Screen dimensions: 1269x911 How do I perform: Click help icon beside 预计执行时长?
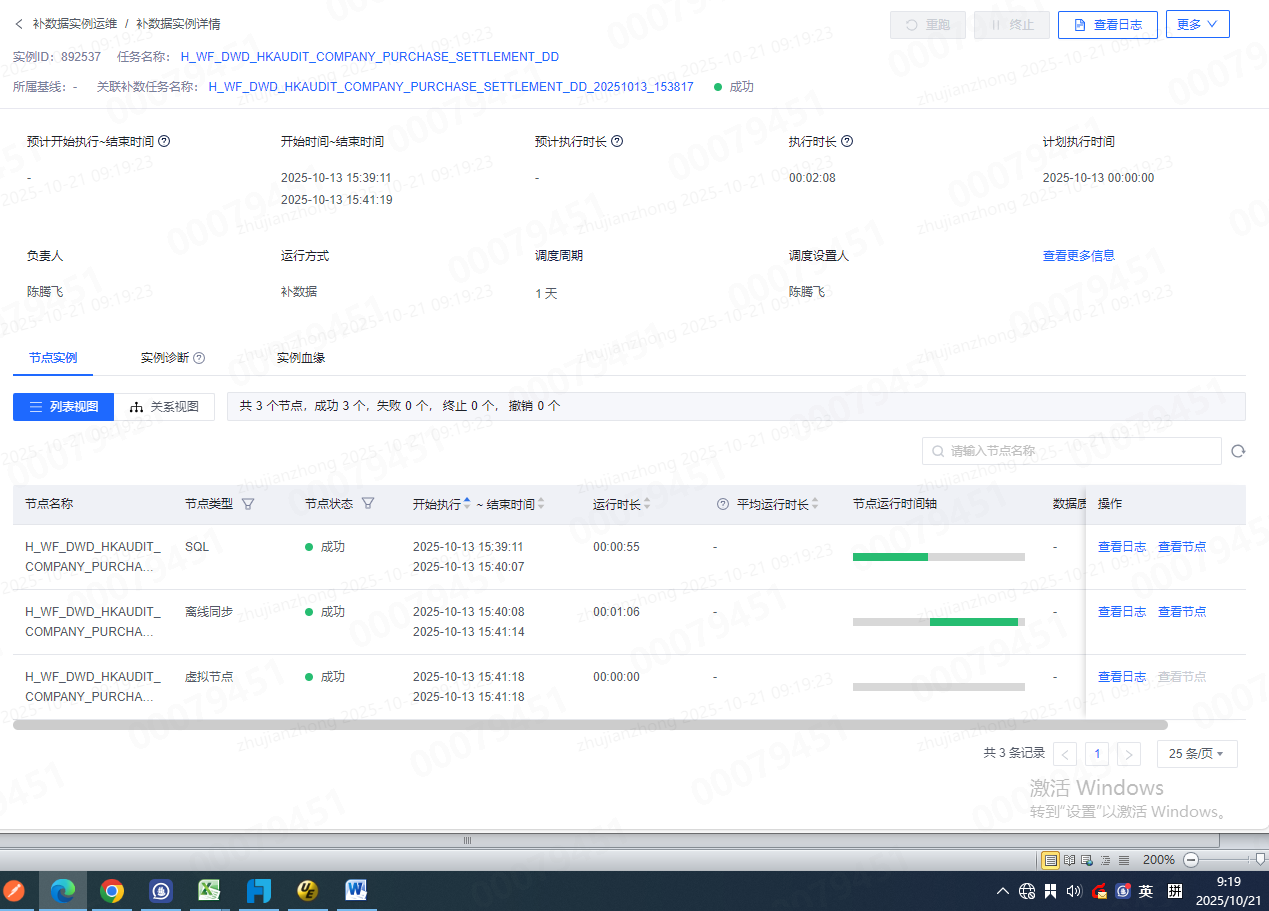tap(617, 142)
